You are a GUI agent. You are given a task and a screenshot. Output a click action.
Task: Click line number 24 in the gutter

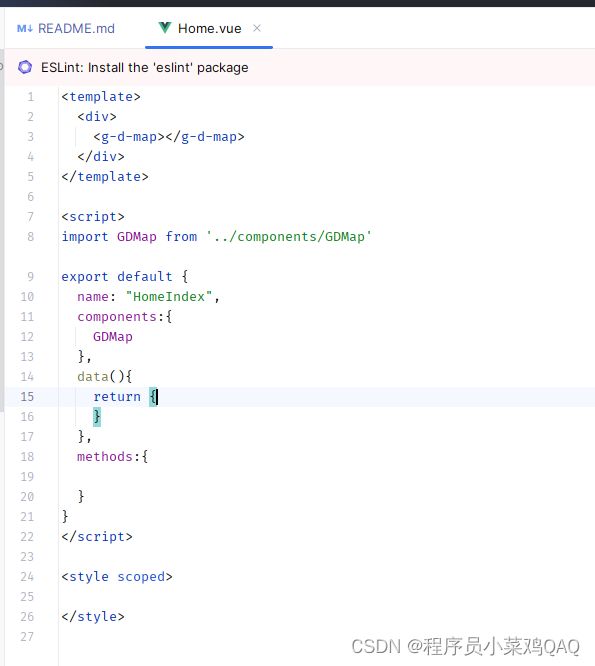[27, 576]
